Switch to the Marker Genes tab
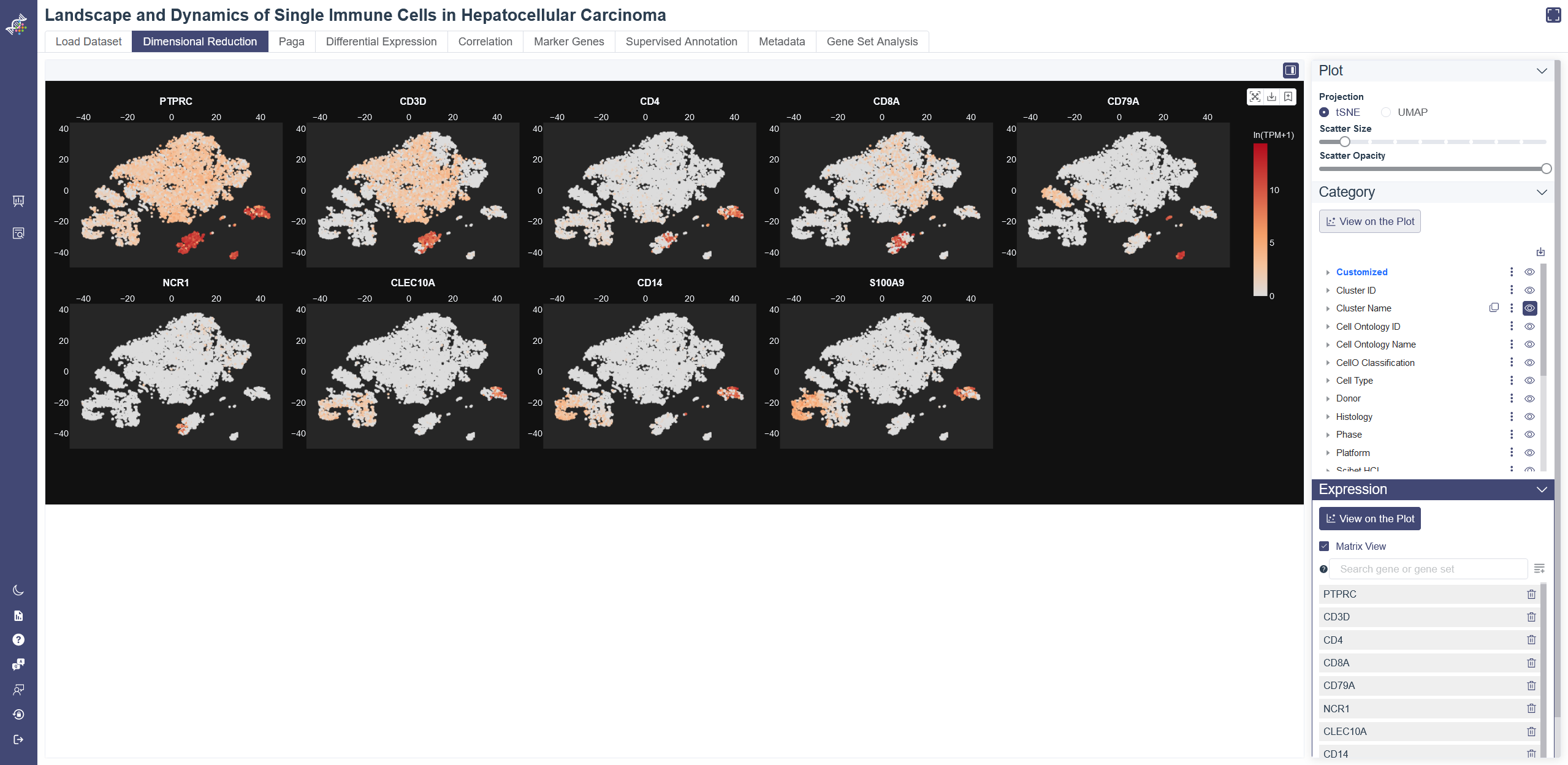1568x765 pixels. pyautogui.click(x=568, y=42)
